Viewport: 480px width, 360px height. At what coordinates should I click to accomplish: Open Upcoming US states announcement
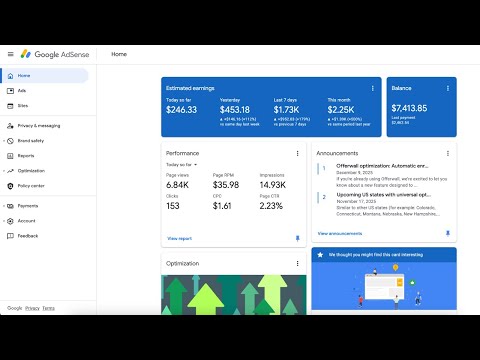click(x=384, y=195)
